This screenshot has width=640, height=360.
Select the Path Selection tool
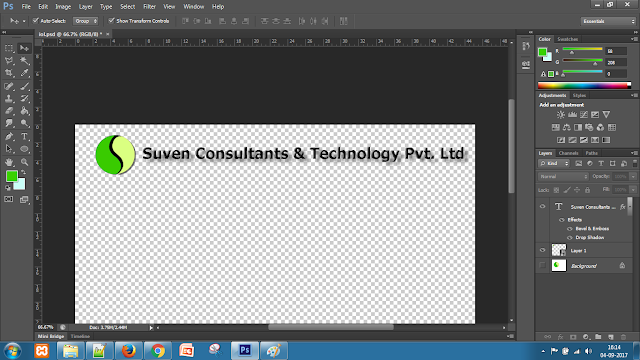coord(9,149)
